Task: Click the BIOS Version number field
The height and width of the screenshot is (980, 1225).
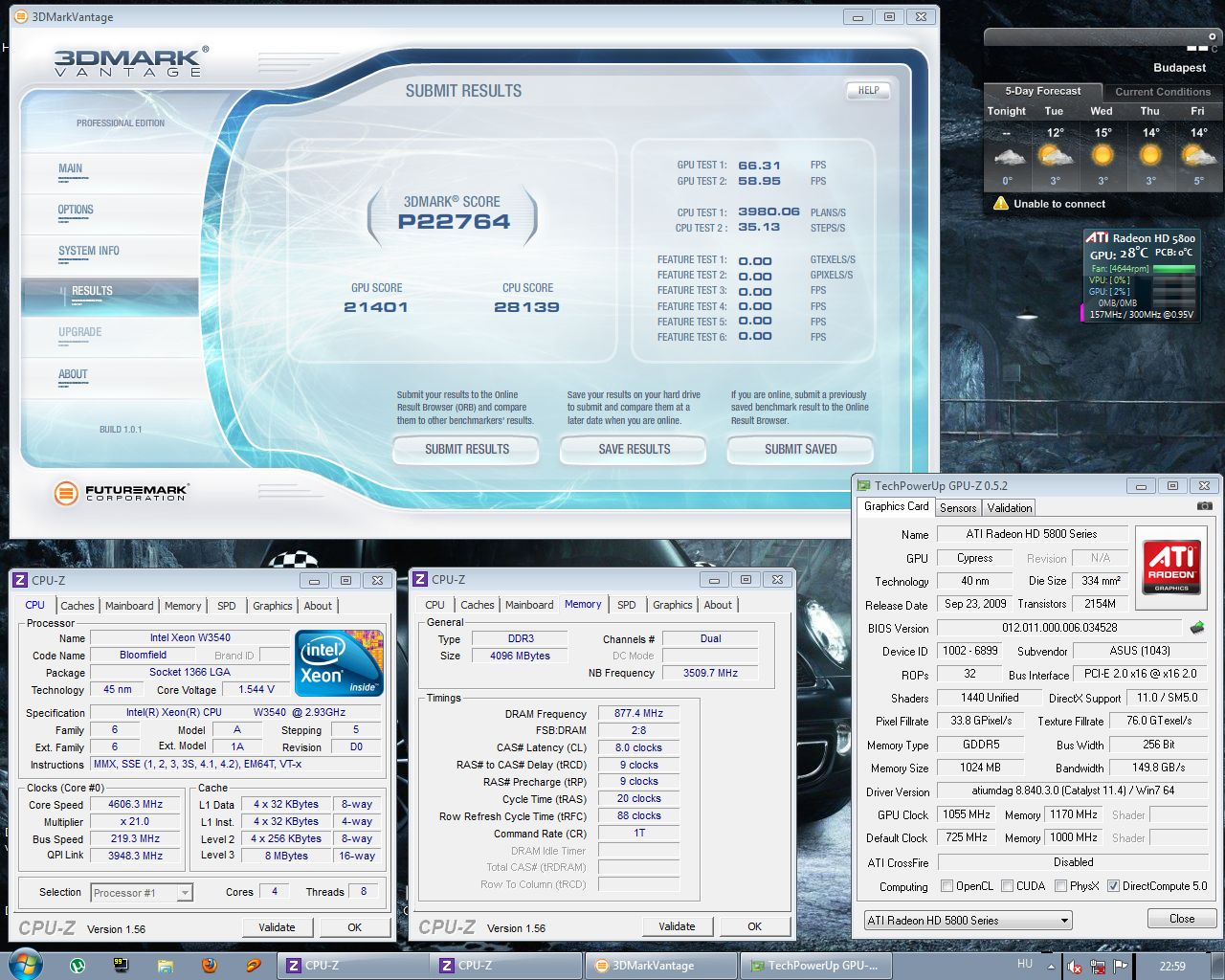Action: click(x=1059, y=628)
